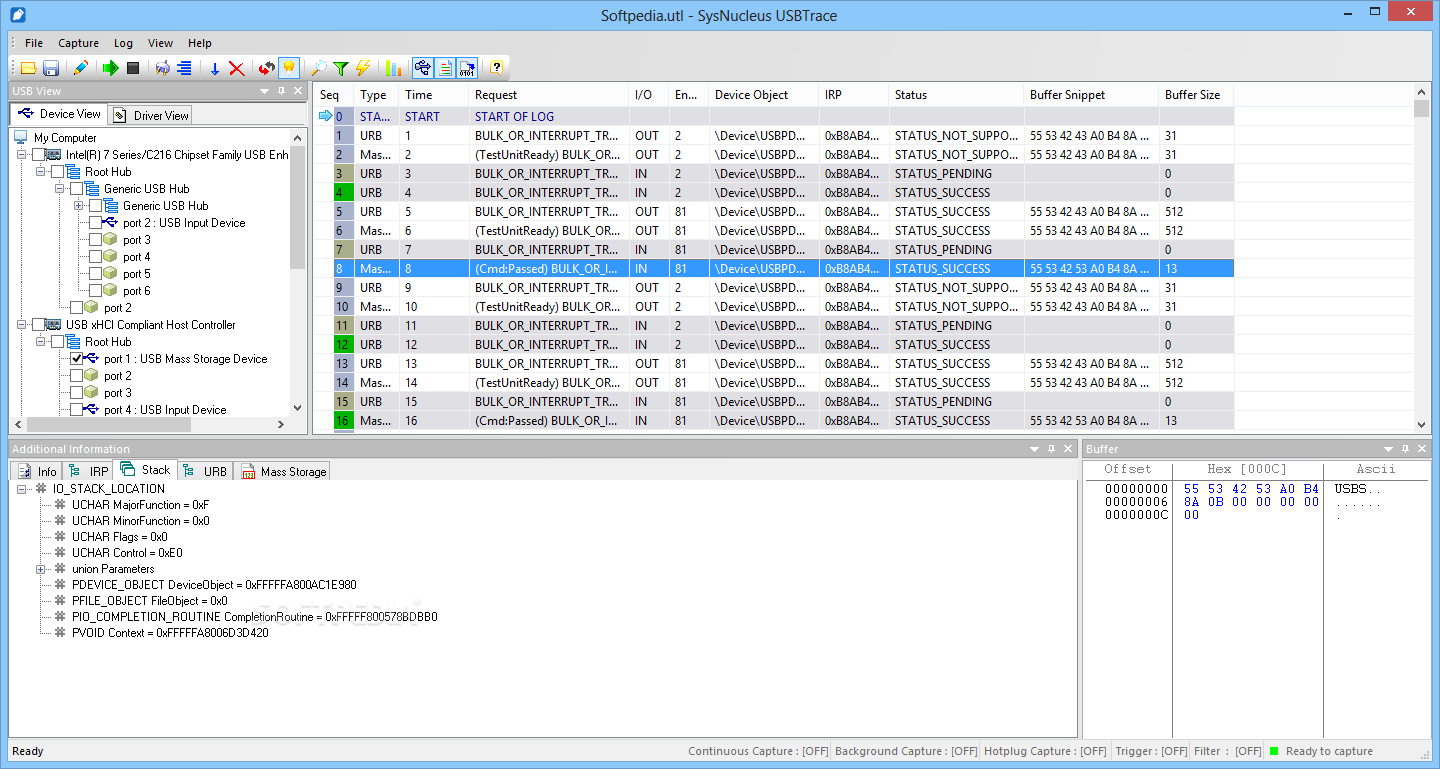Click the red and black refresh arrows icon

point(266,68)
